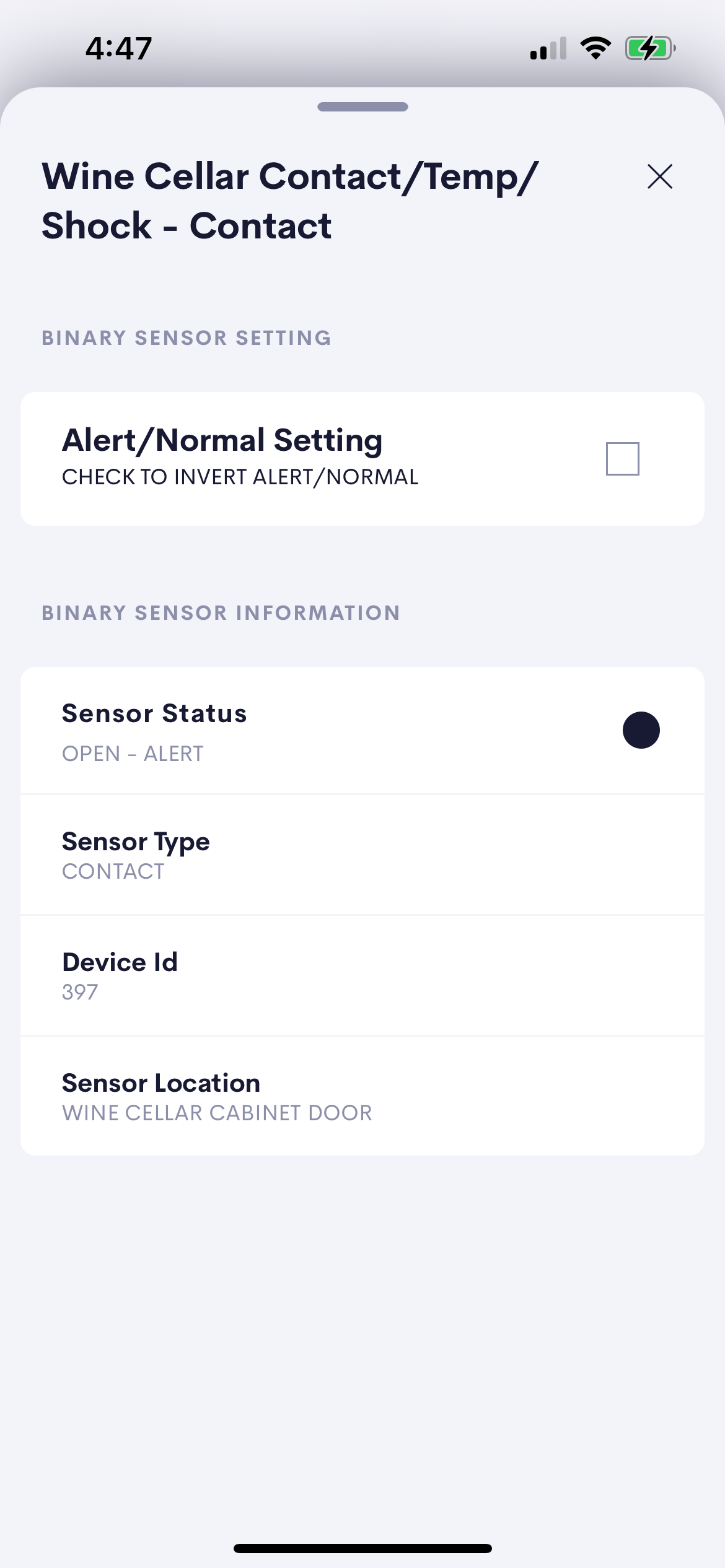The width and height of the screenshot is (725, 1568).
Task: Select the Sensor Status label
Action: [154, 713]
